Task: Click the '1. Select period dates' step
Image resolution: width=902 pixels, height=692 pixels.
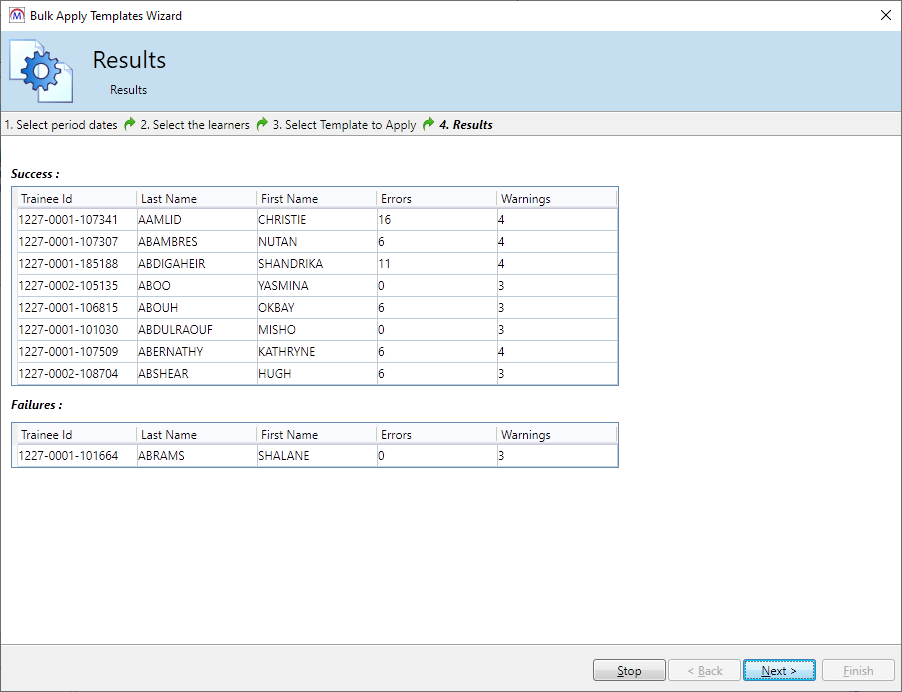Action: tap(61, 125)
